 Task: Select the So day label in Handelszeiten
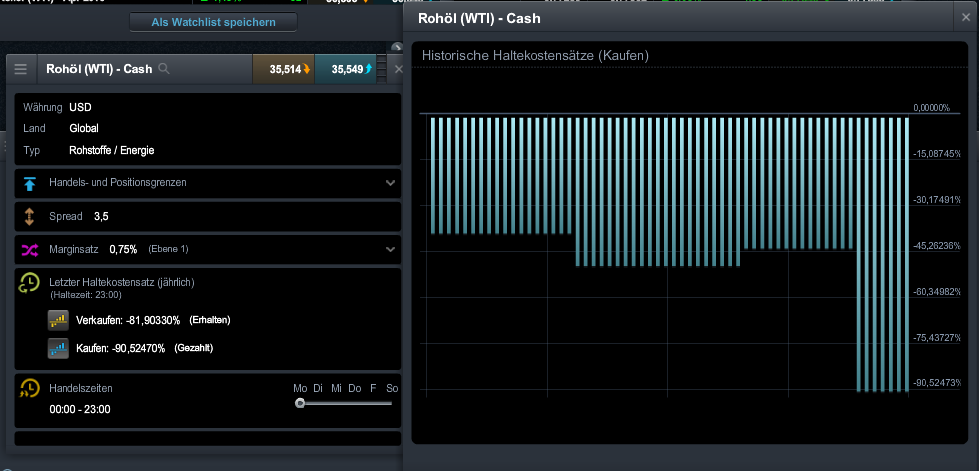[392, 388]
